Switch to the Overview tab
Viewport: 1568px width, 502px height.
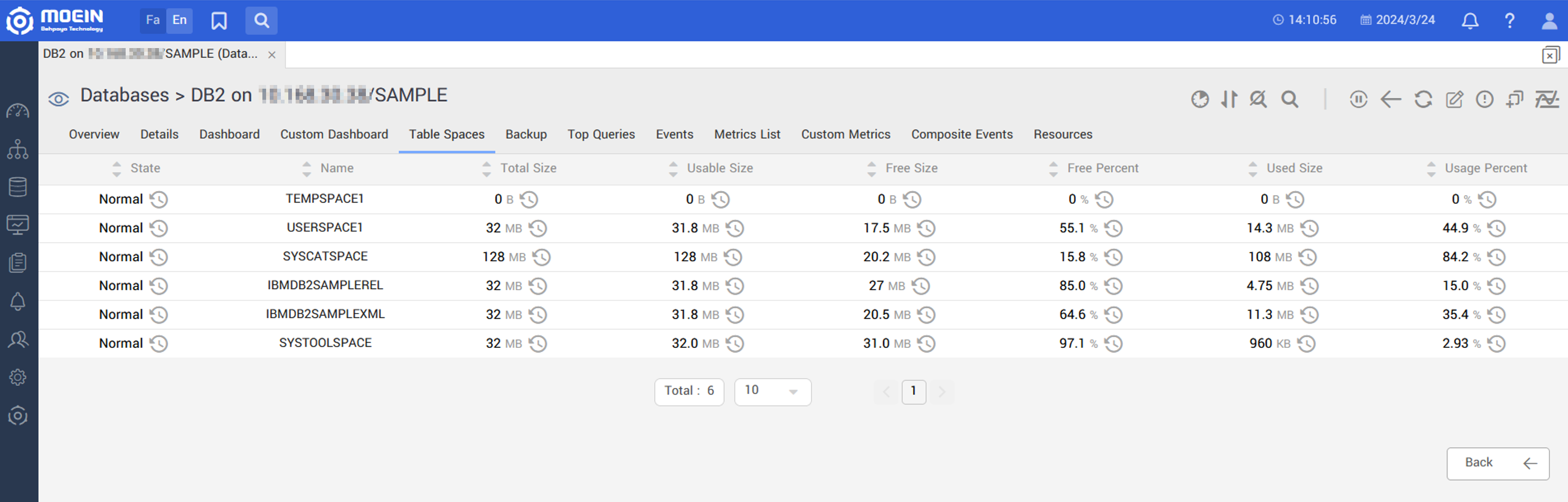pos(94,135)
